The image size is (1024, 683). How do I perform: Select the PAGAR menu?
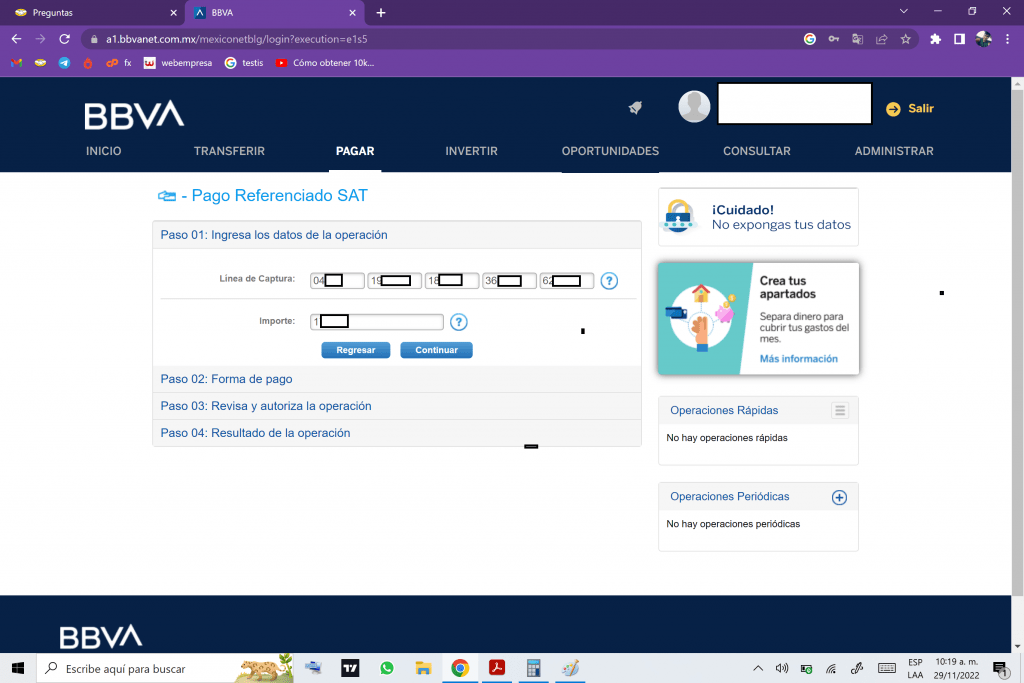355,151
